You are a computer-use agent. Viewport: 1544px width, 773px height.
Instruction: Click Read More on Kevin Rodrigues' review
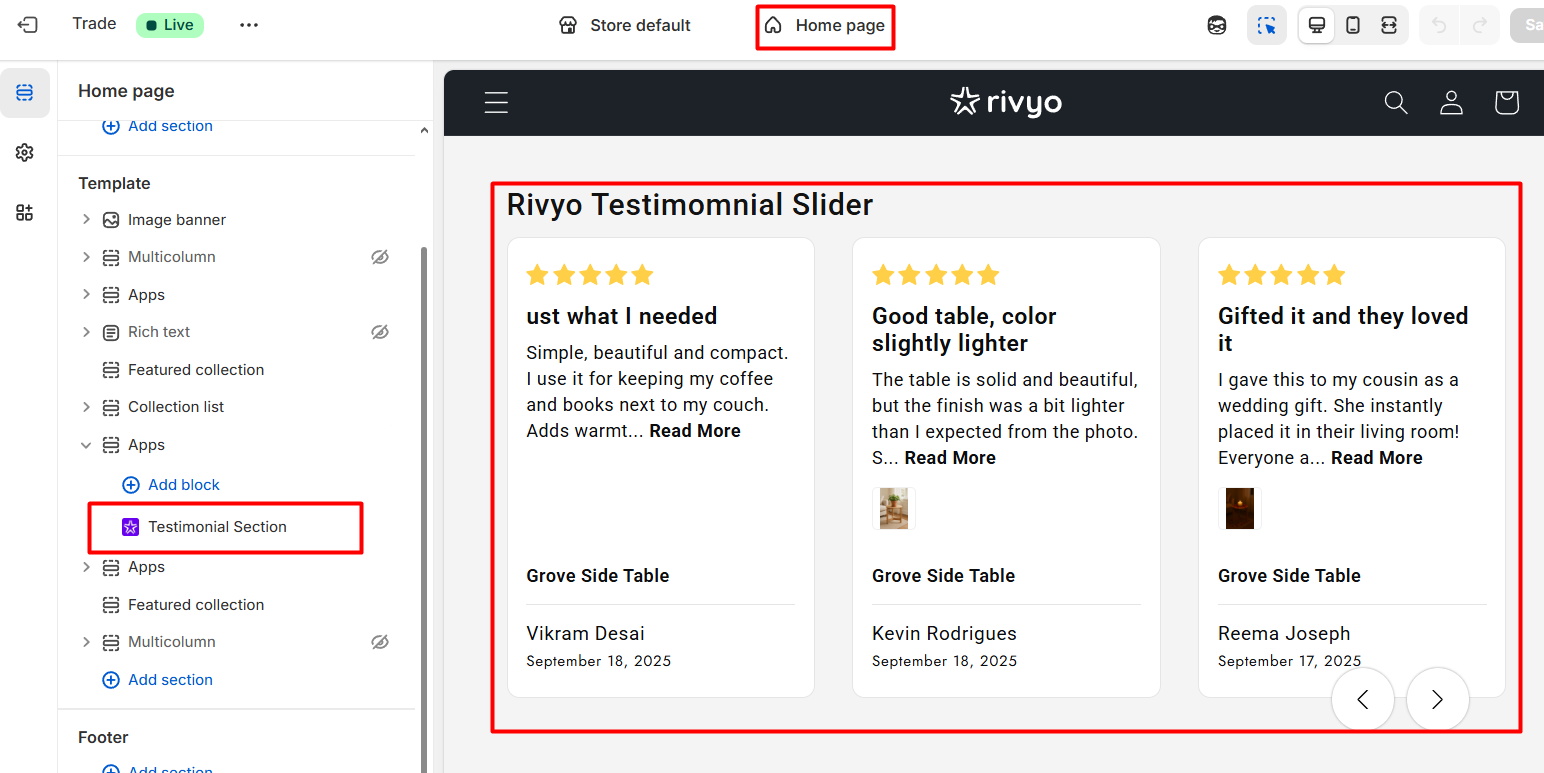[x=950, y=458]
